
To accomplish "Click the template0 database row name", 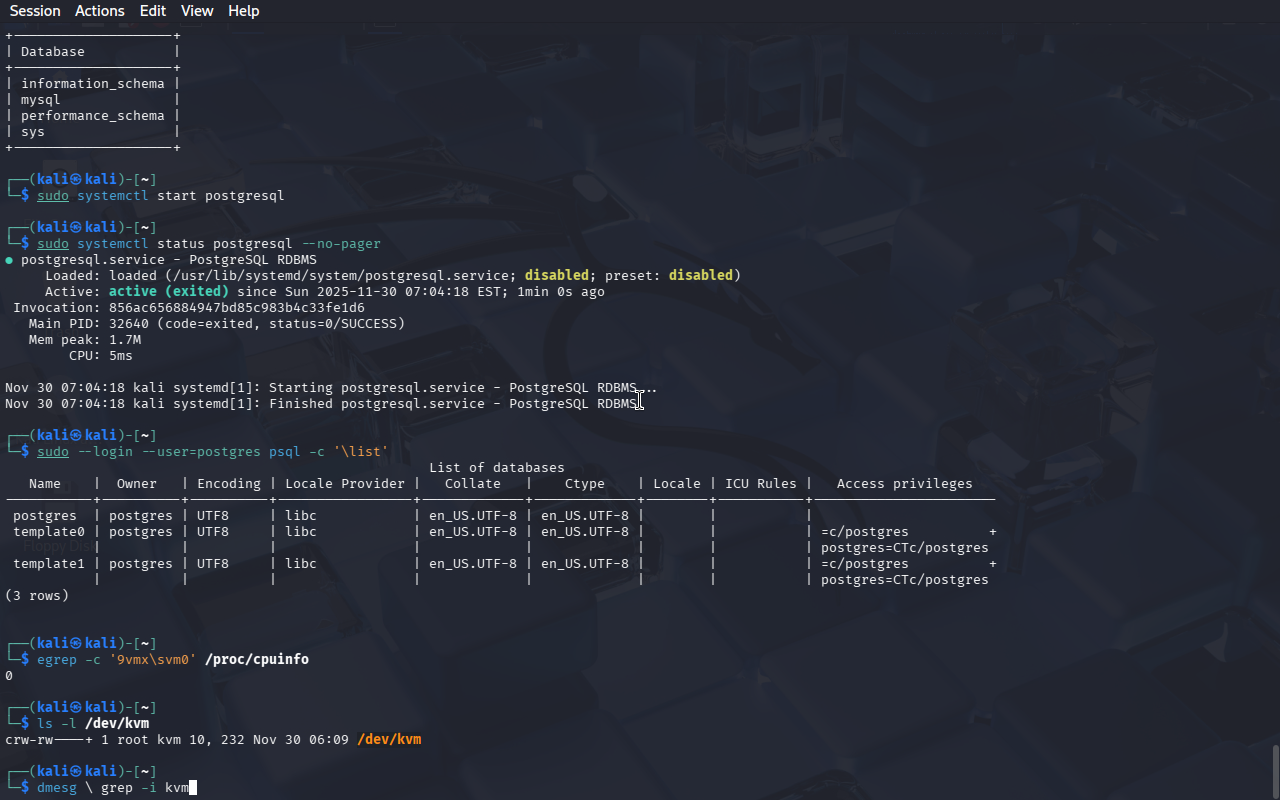I will [49, 532].
